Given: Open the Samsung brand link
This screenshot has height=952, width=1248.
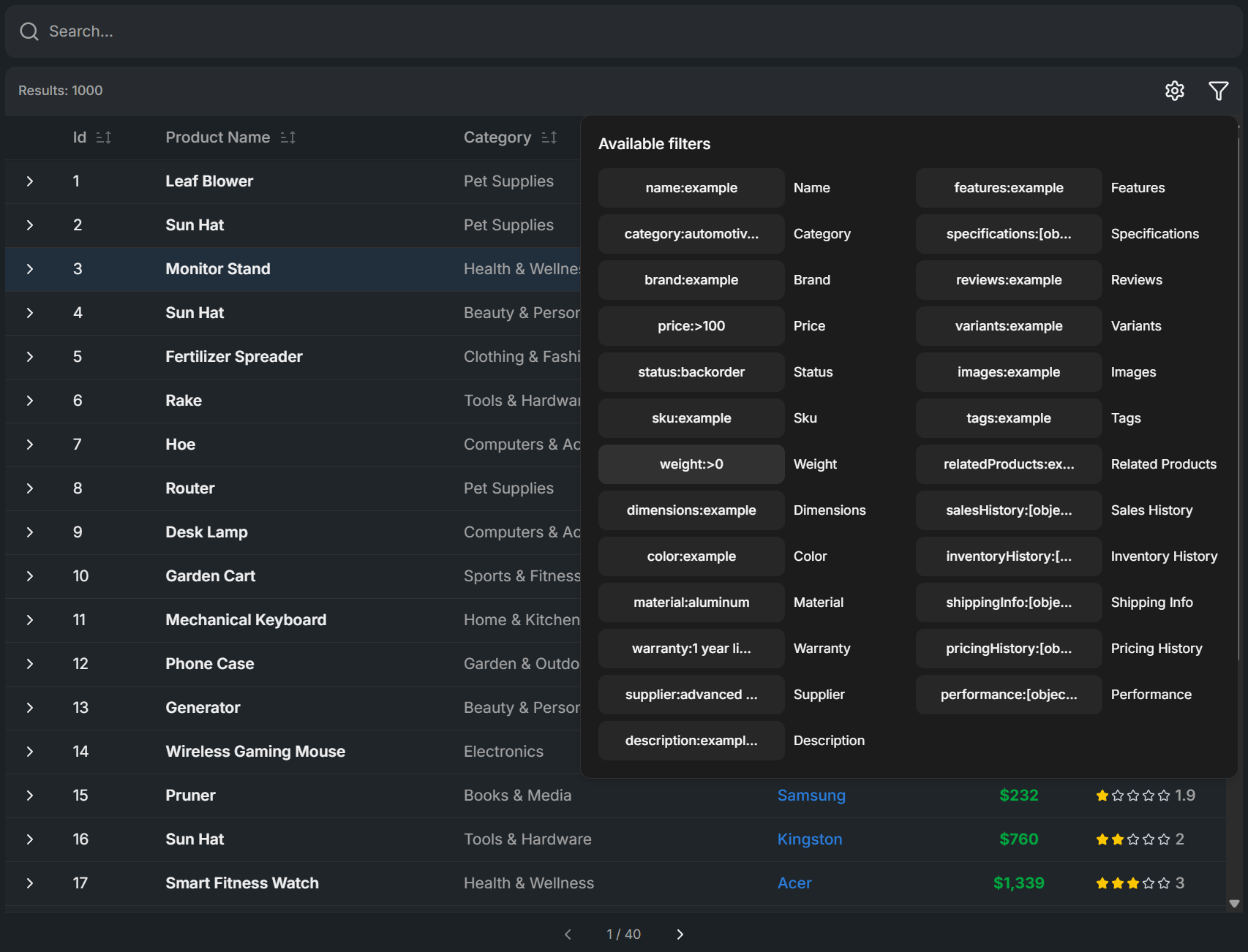Looking at the screenshot, I should [x=811, y=796].
